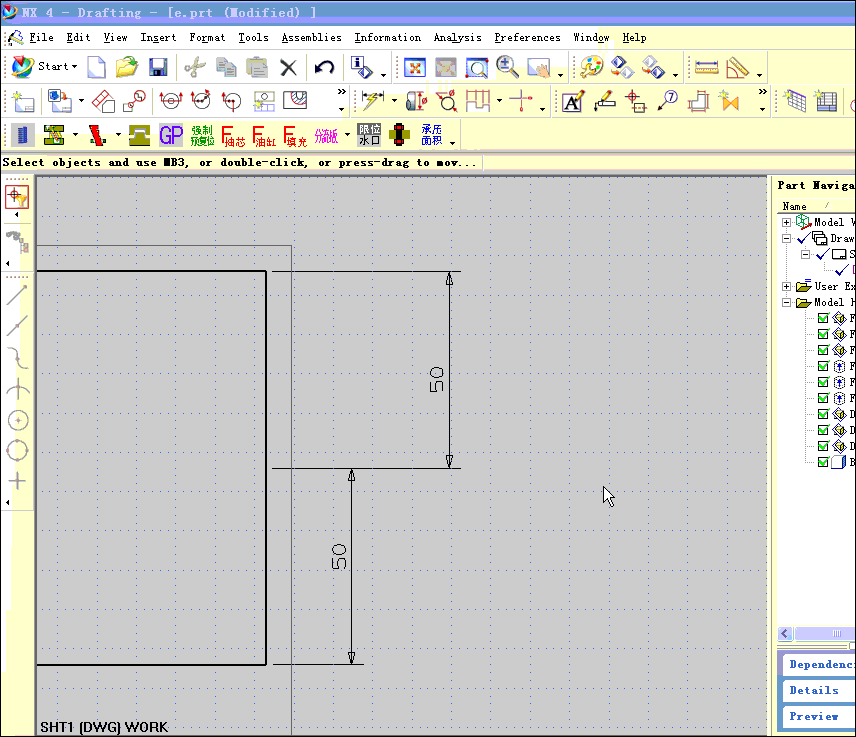
Task: Open the Format menu
Action: (x=207, y=38)
